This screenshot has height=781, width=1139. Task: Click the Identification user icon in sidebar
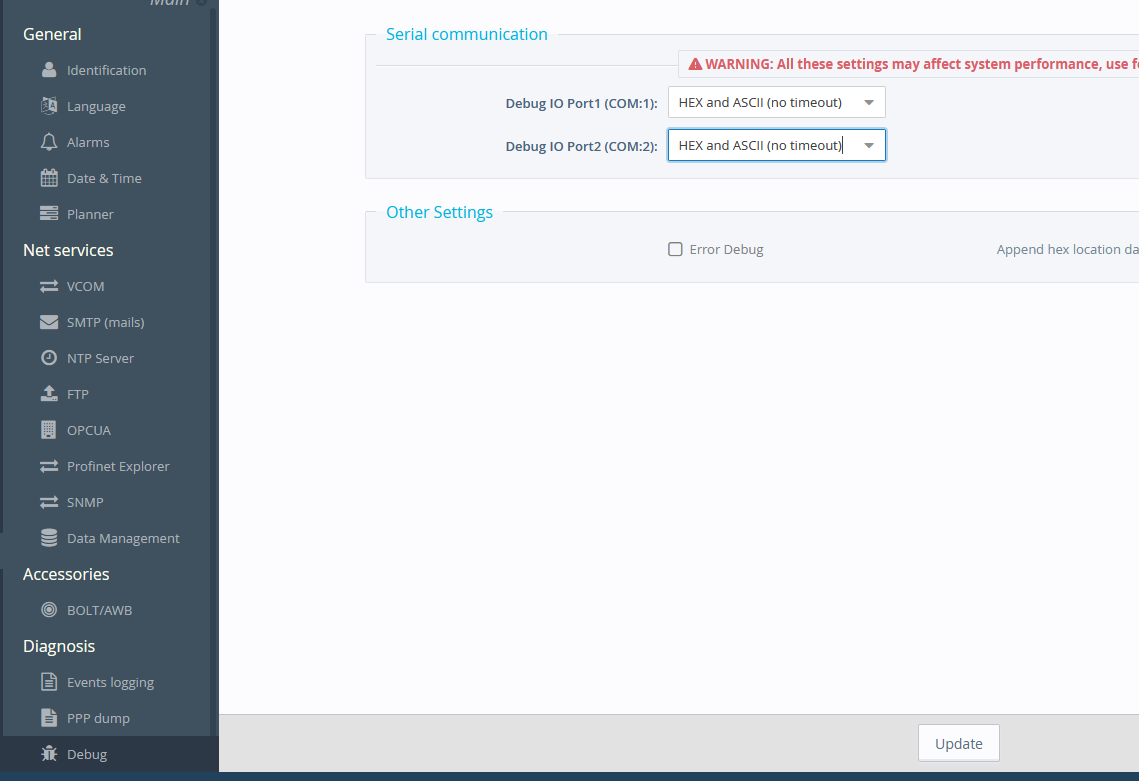point(49,70)
